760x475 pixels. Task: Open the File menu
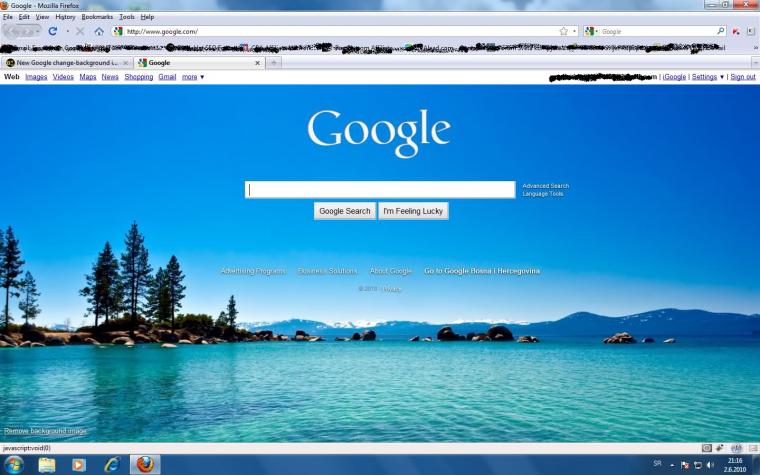pos(8,17)
